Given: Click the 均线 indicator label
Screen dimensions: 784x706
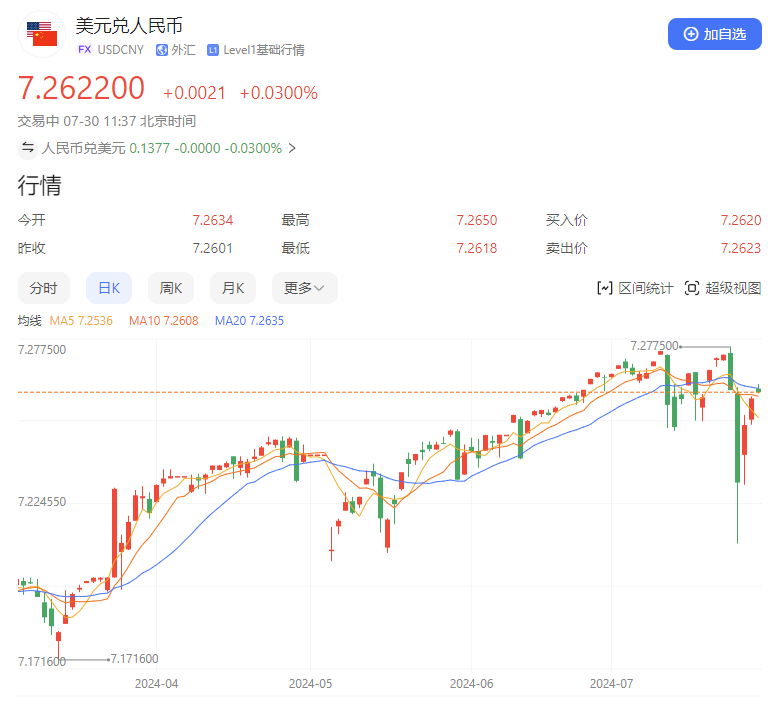Looking at the screenshot, I should (30, 320).
